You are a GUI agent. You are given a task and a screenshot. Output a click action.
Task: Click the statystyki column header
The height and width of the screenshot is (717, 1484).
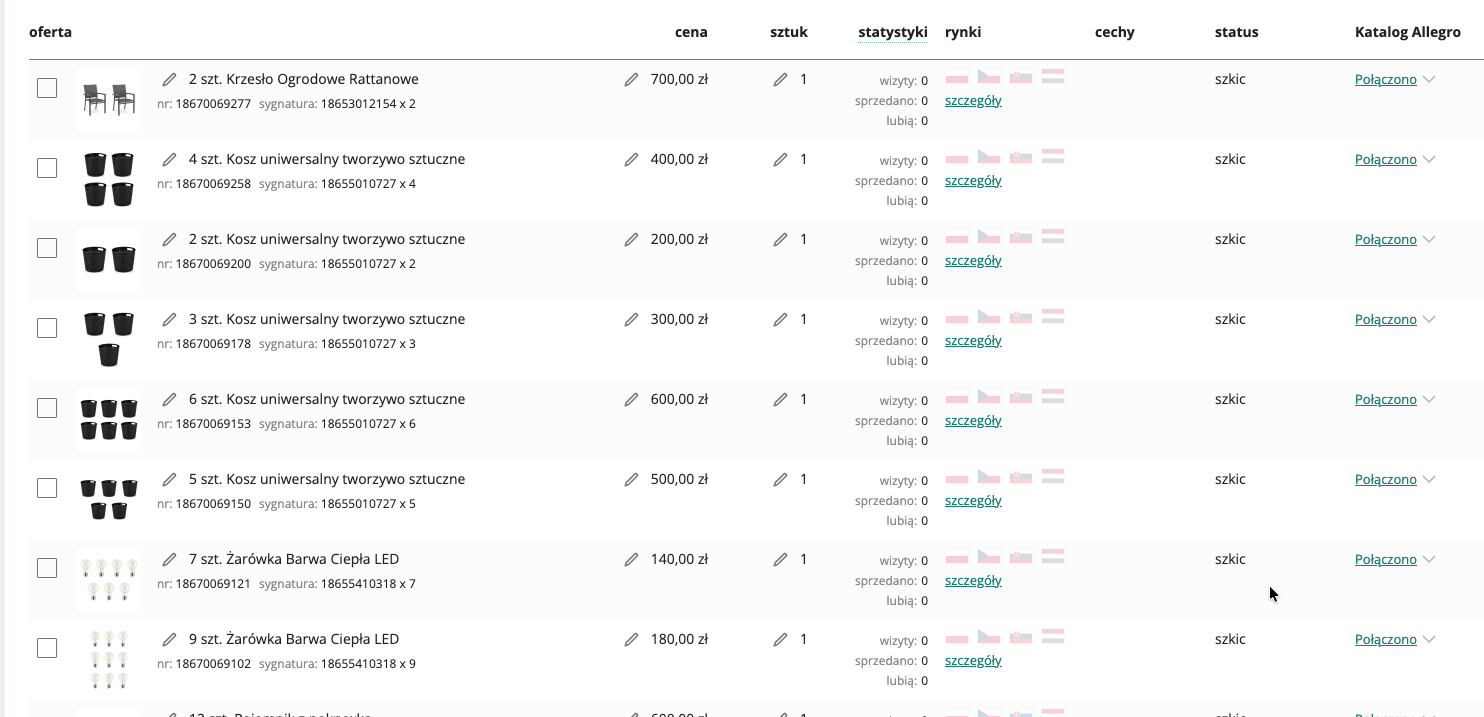[893, 32]
